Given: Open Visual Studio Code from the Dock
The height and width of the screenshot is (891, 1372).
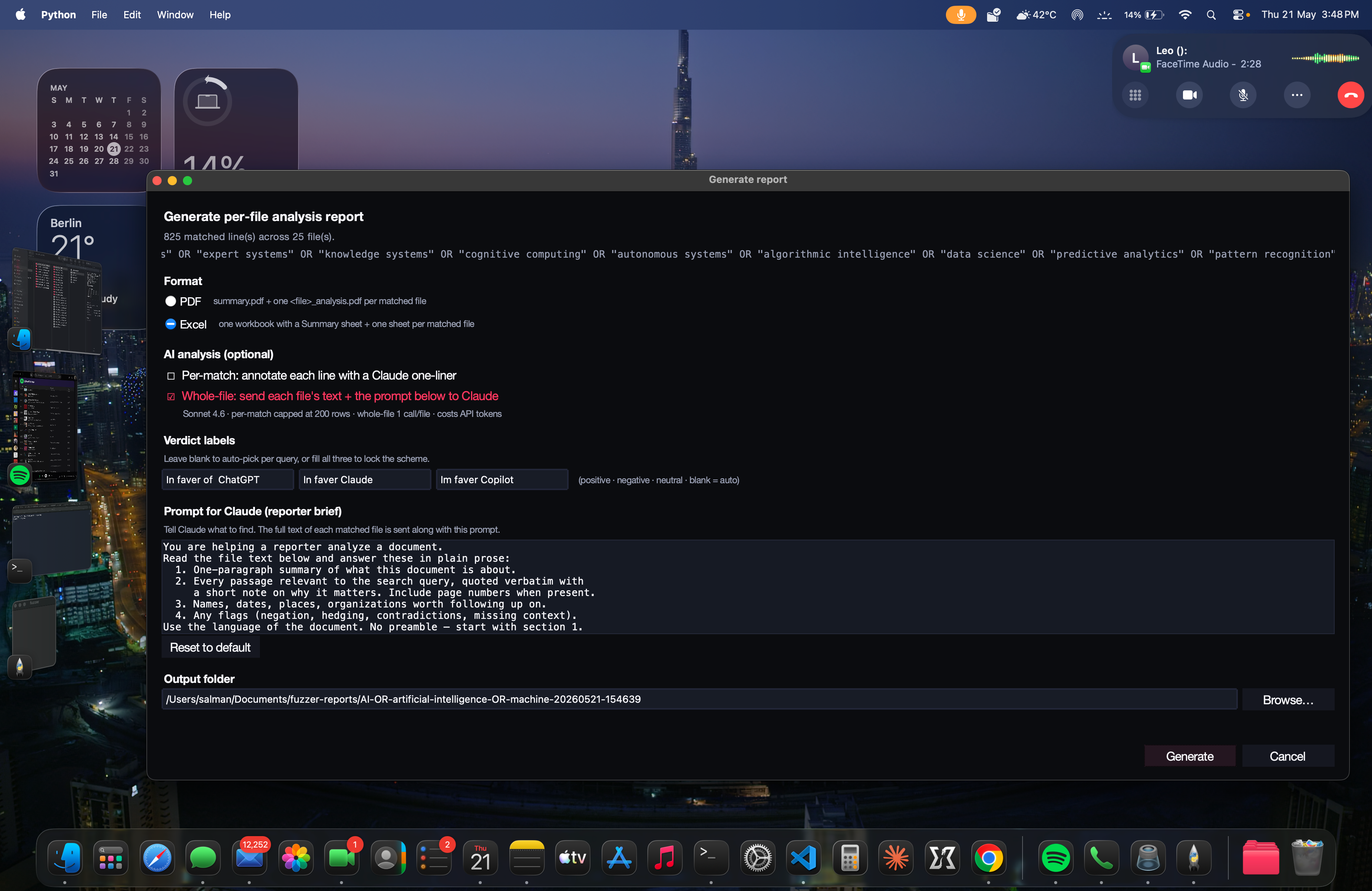Looking at the screenshot, I should 804,857.
